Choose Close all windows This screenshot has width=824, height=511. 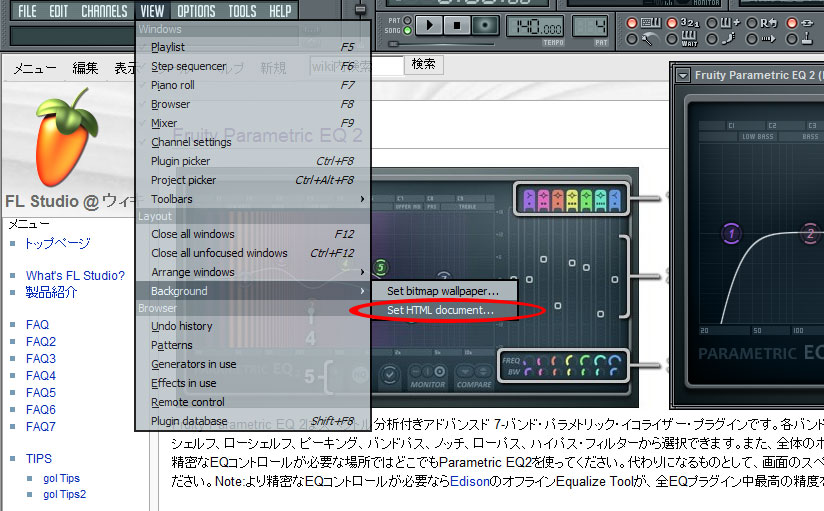click(x=253, y=234)
